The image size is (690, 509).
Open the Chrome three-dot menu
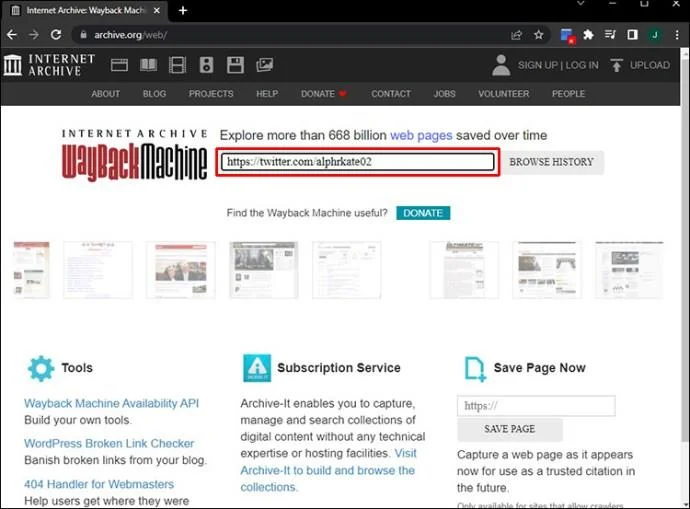point(677,35)
